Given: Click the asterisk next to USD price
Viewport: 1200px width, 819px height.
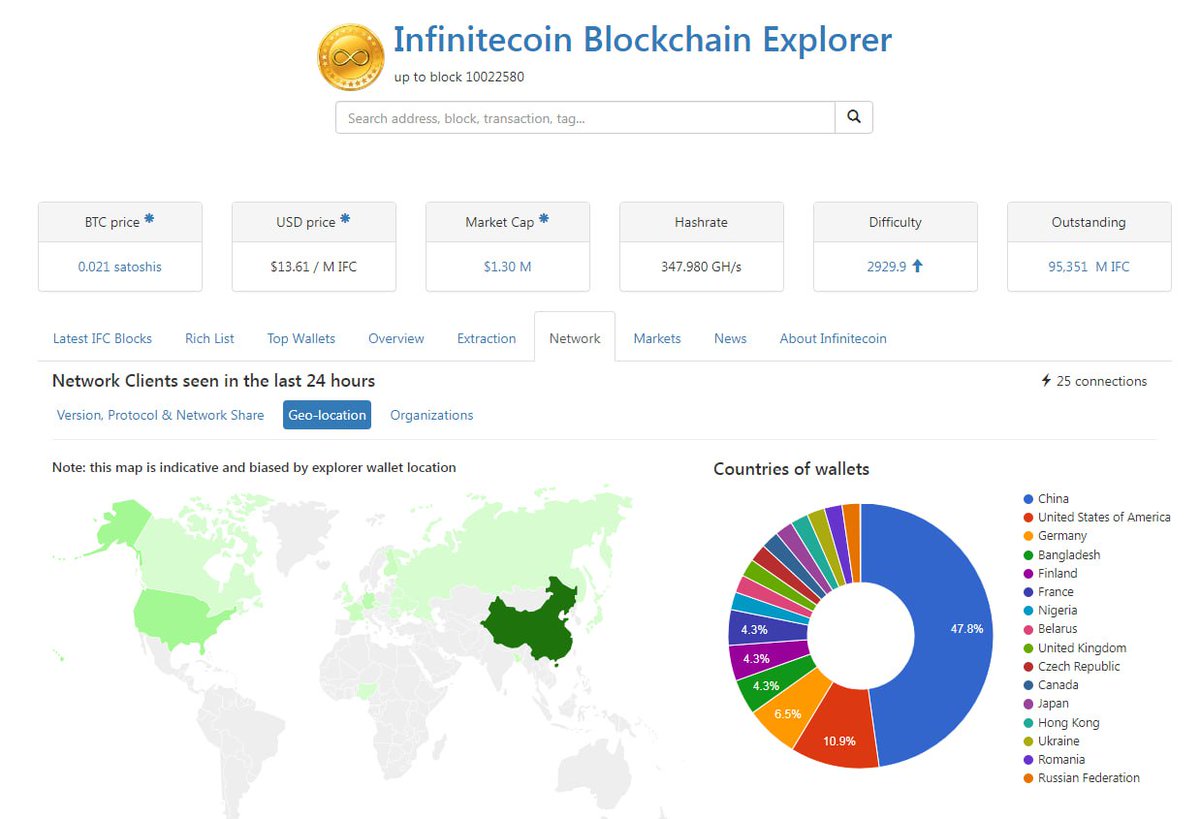Looking at the screenshot, I should click(345, 219).
